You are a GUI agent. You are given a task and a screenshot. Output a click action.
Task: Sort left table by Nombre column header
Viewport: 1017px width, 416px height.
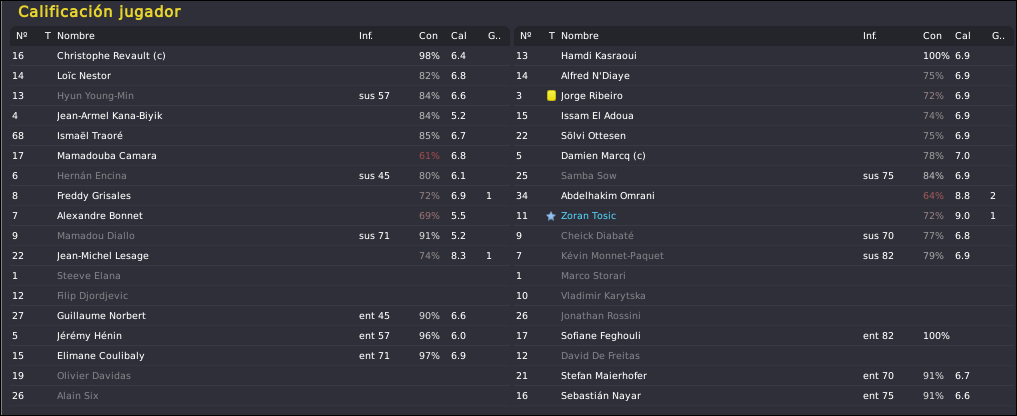(x=75, y=36)
